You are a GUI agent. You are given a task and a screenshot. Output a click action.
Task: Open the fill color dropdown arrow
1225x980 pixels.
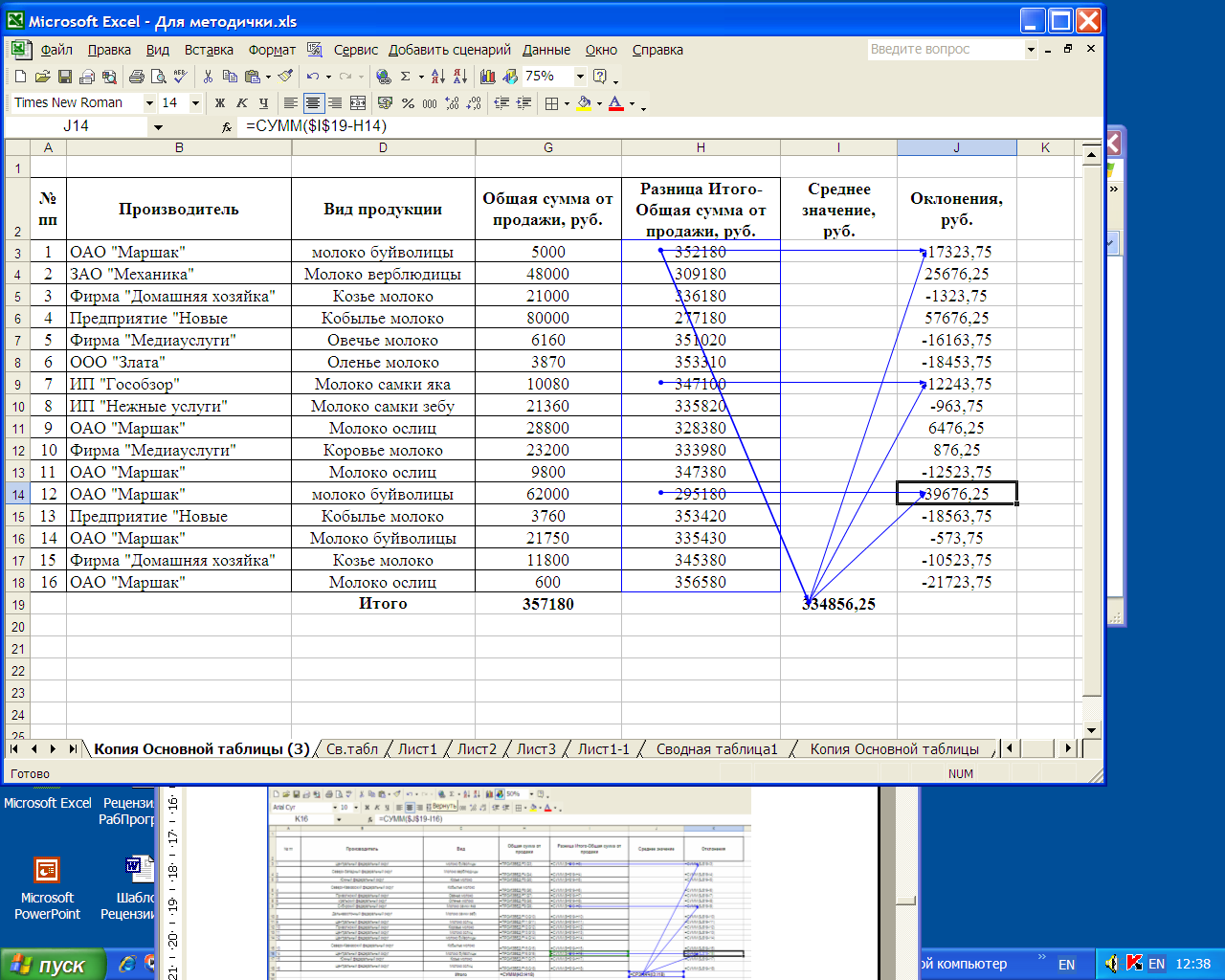coord(599,102)
